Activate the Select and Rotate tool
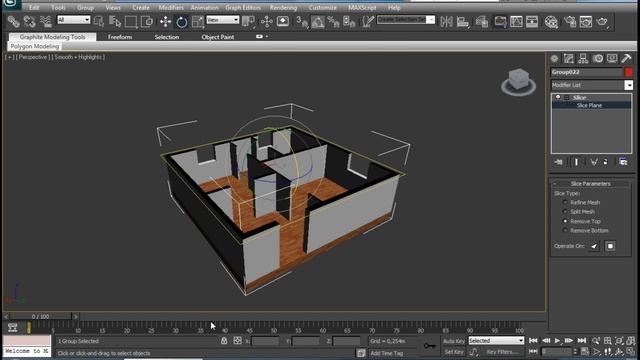Screen dimensions: 640x360 pyautogui.click(x=182, y=21)
